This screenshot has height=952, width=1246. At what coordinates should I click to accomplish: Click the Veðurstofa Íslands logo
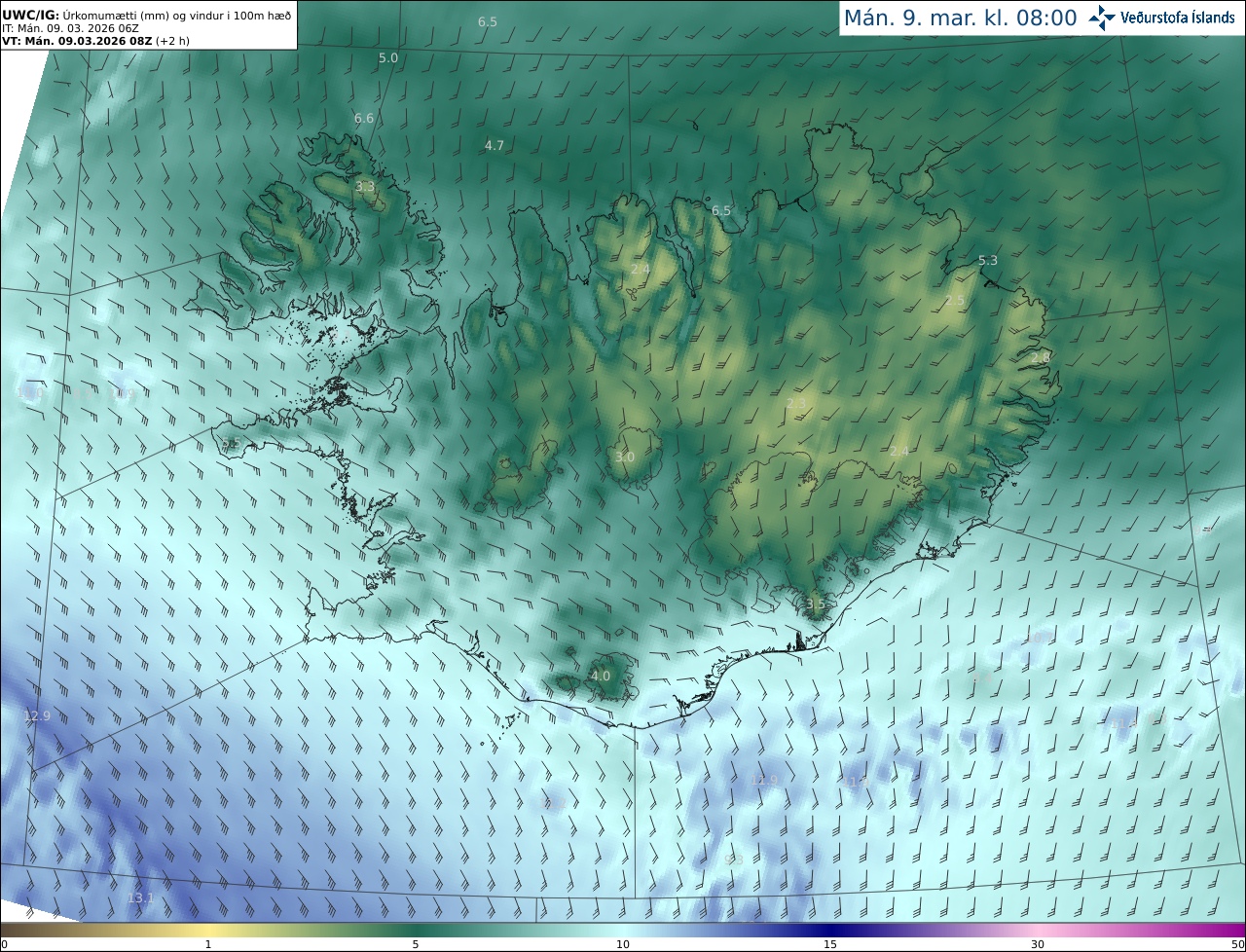tap(1162, 18)
